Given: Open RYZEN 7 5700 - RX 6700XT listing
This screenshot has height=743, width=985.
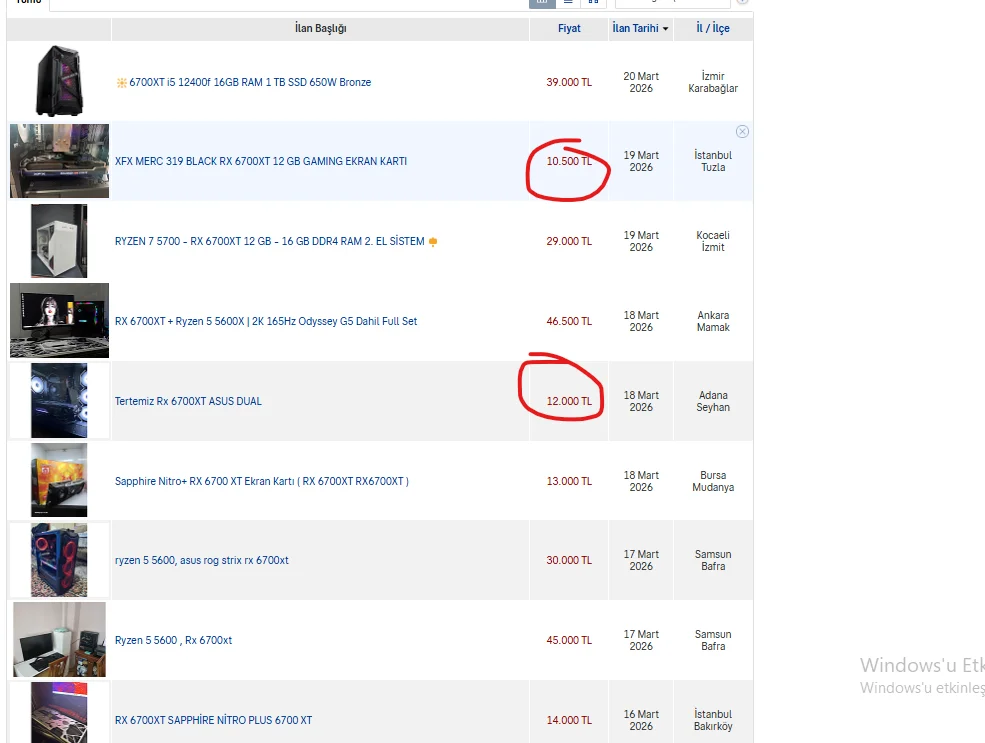Looking at the screenshot, I should click(x=269, y=241).
